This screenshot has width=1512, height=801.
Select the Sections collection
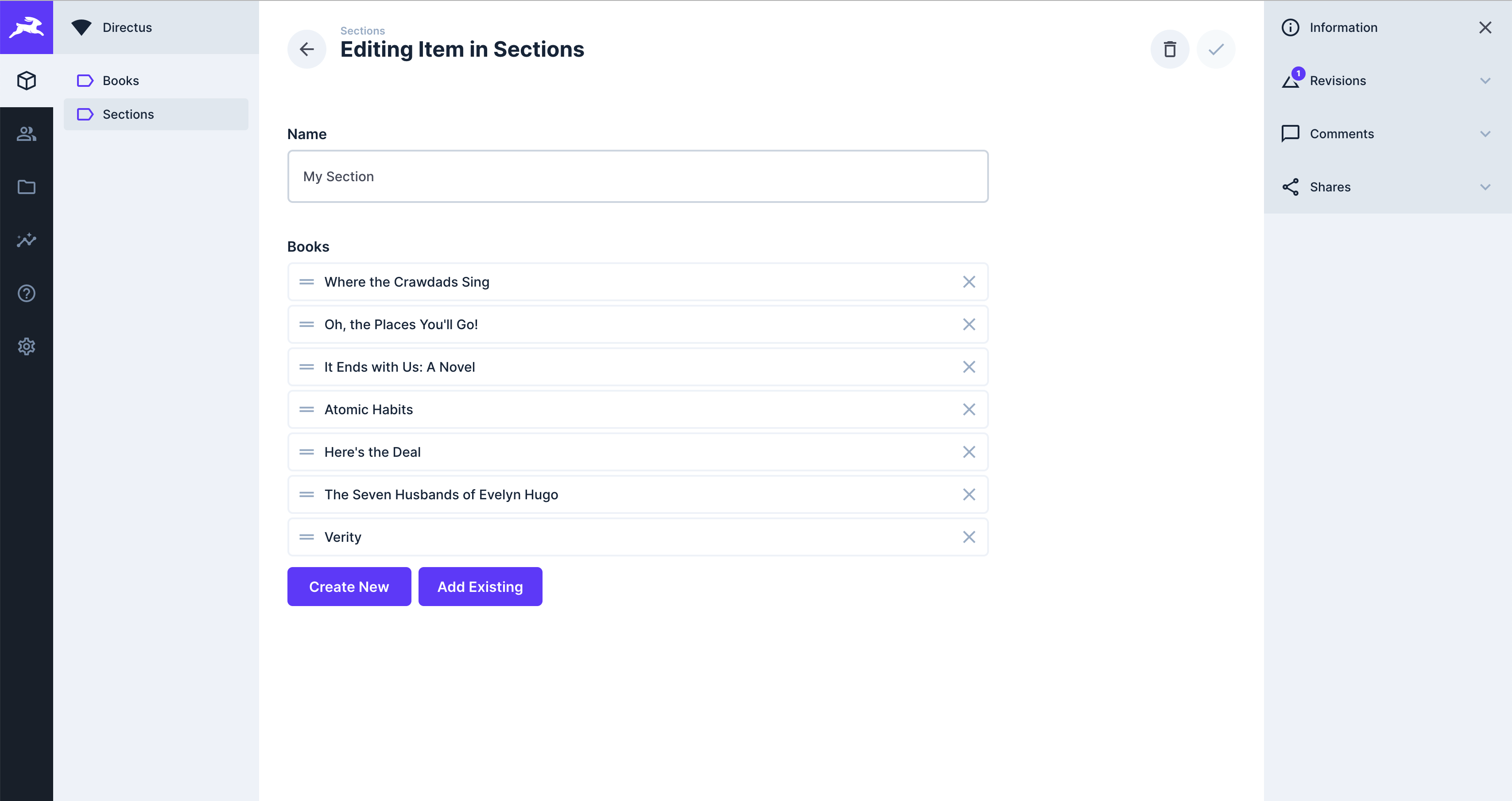pyautogui.click(x=128, y=114)
